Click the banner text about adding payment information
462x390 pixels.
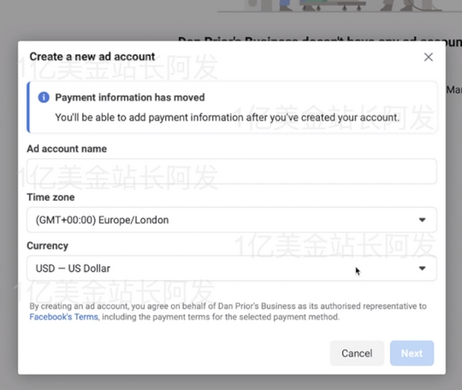coord(227,117)
